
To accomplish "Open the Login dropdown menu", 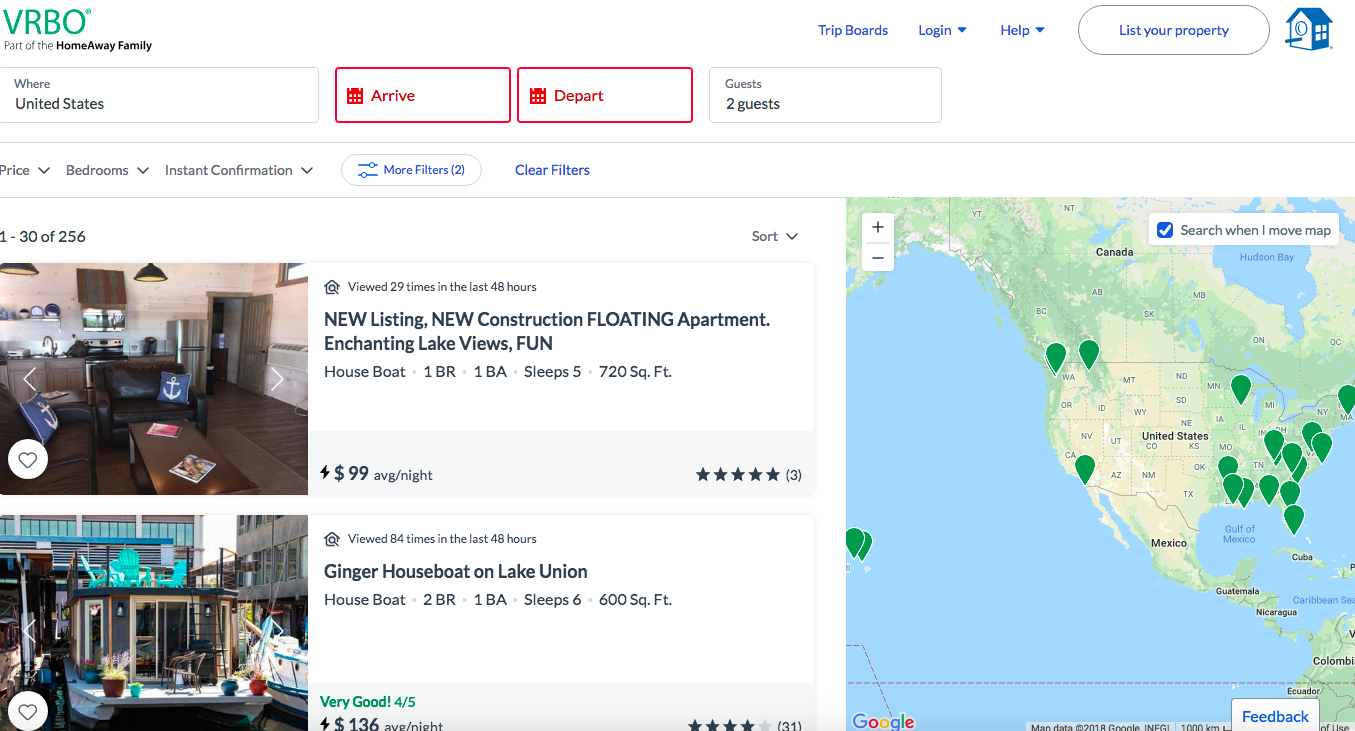I will (x=942, y=30).
